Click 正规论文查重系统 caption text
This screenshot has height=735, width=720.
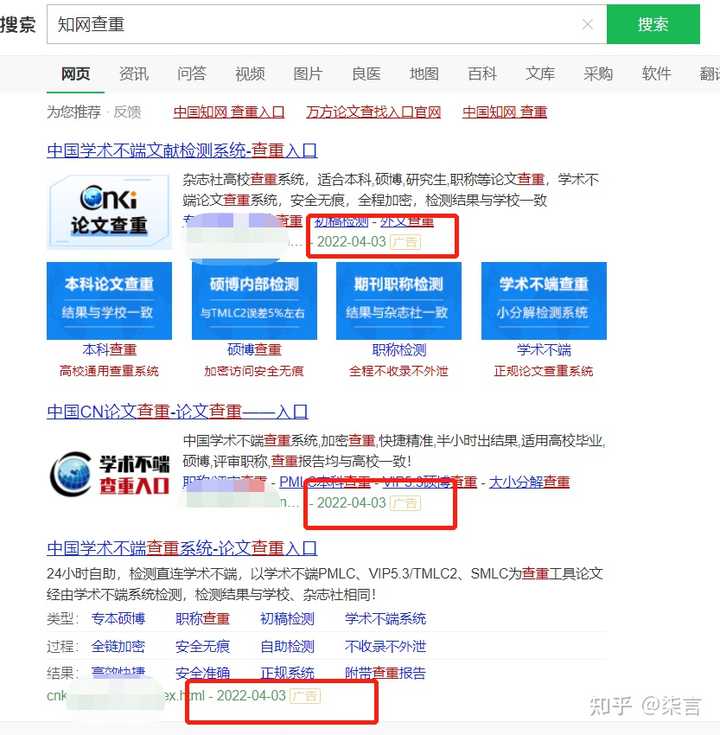coord(543,371)
